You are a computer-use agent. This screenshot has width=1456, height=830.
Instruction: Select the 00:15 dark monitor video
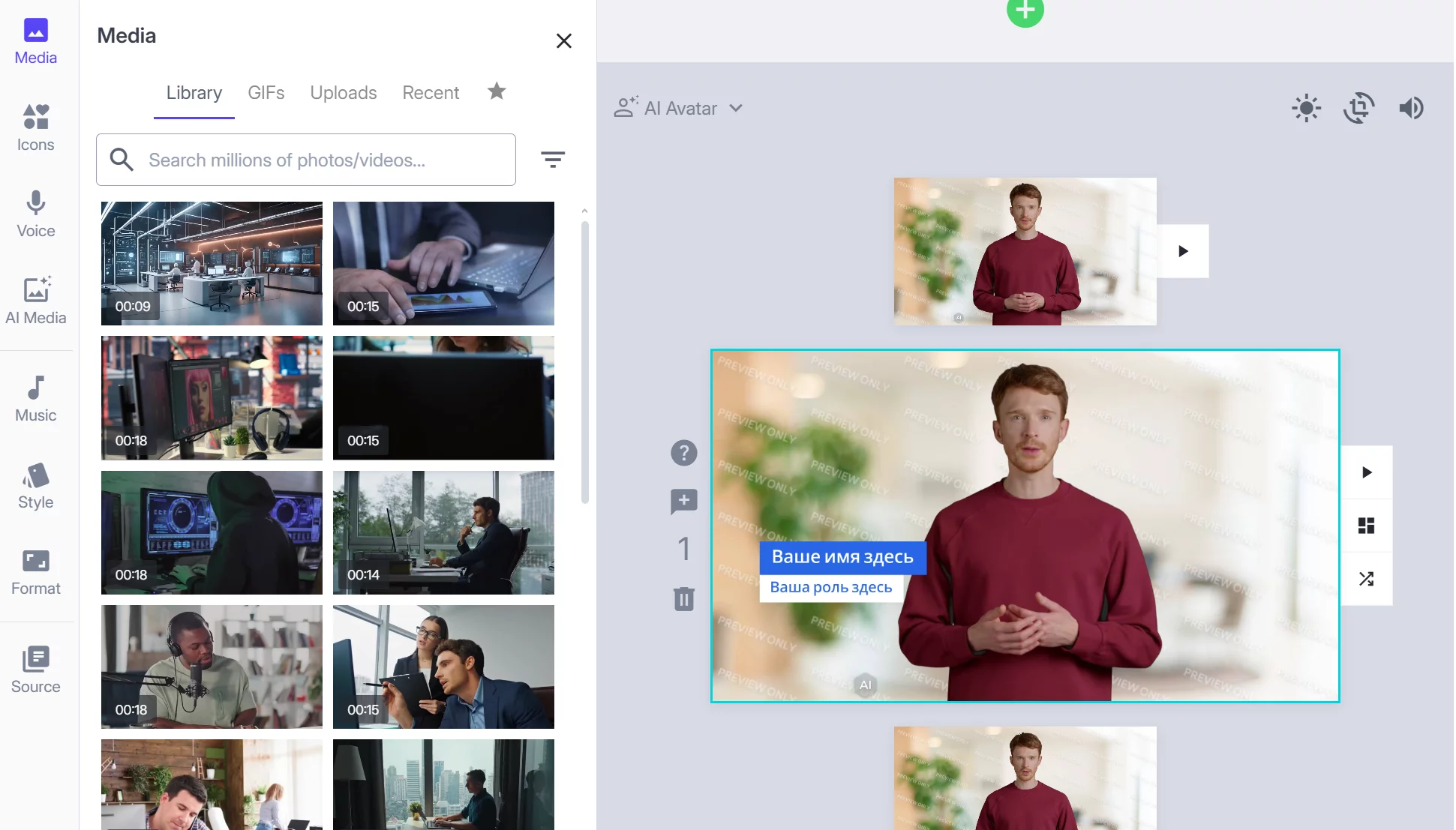[x=443, y=397]
